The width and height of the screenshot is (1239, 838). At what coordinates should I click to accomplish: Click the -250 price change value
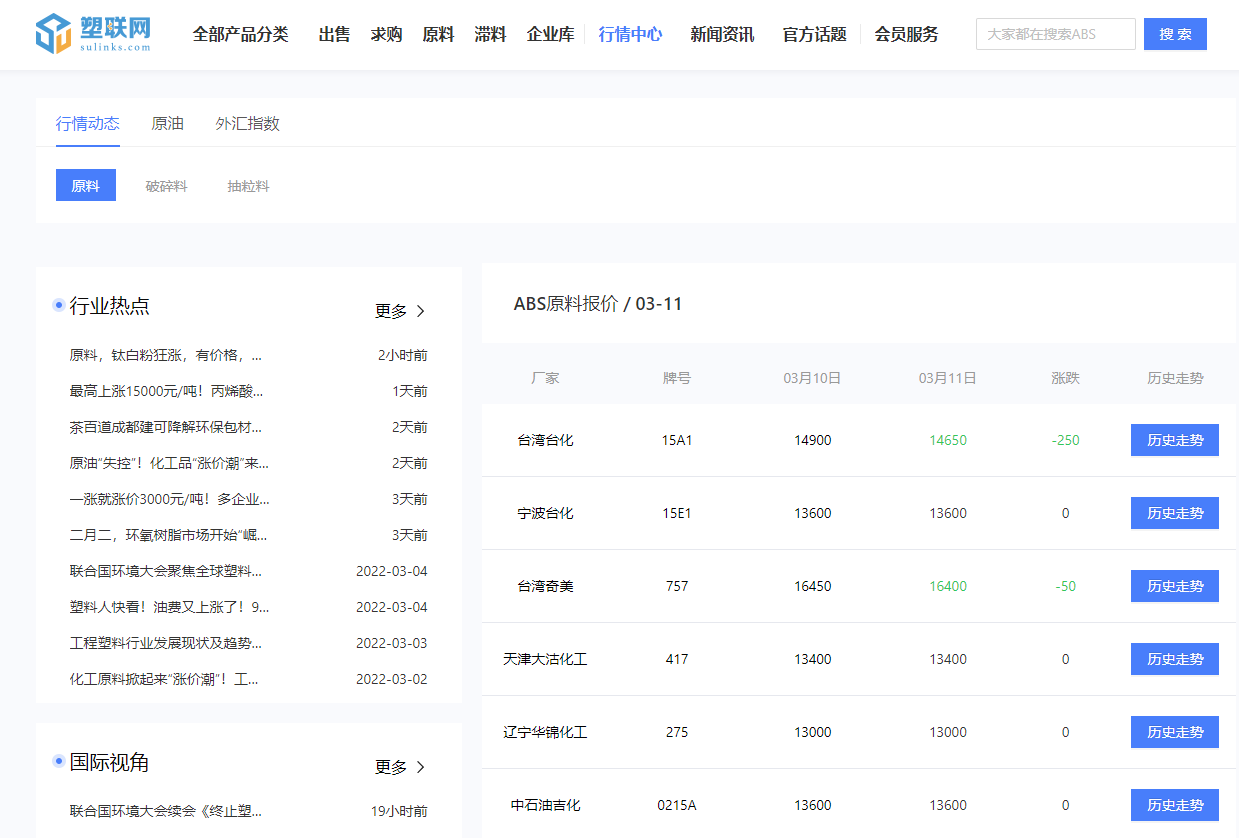pyautogui.click(x=1066, y=440)
